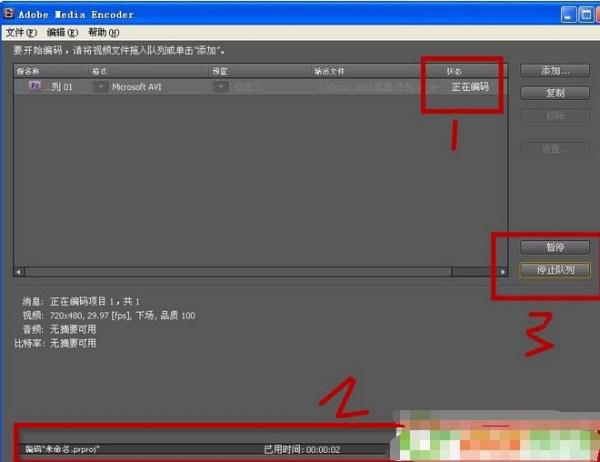Expand the preset dropdown arrow in queue row

coord(221,87)
